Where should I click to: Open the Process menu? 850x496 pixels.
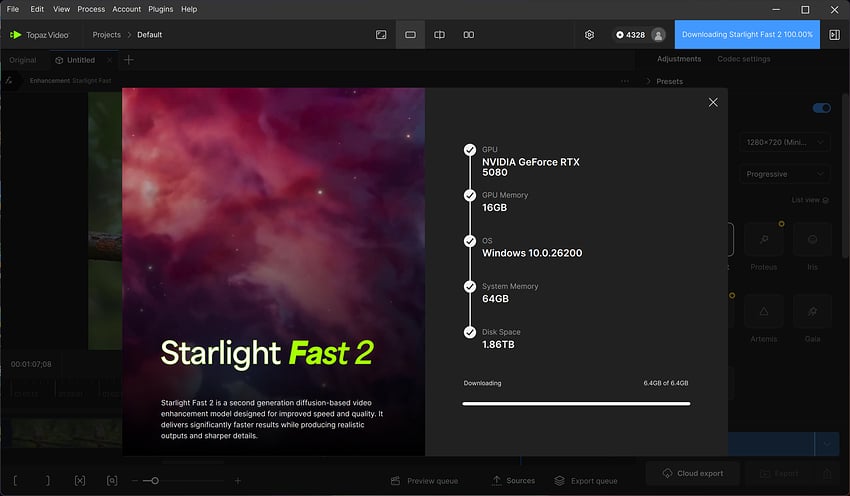coord(91,9)
